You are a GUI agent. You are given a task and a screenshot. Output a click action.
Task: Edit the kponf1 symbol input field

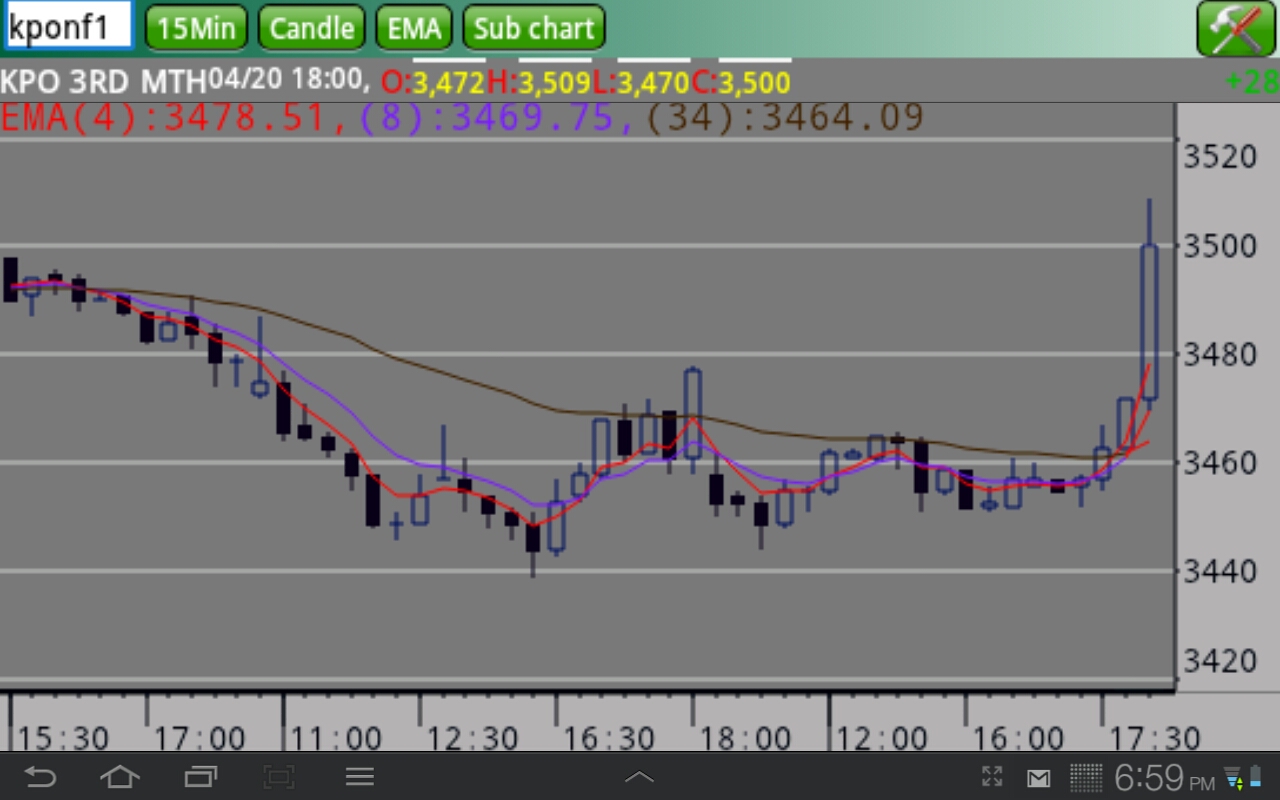(x=68, y=27)
